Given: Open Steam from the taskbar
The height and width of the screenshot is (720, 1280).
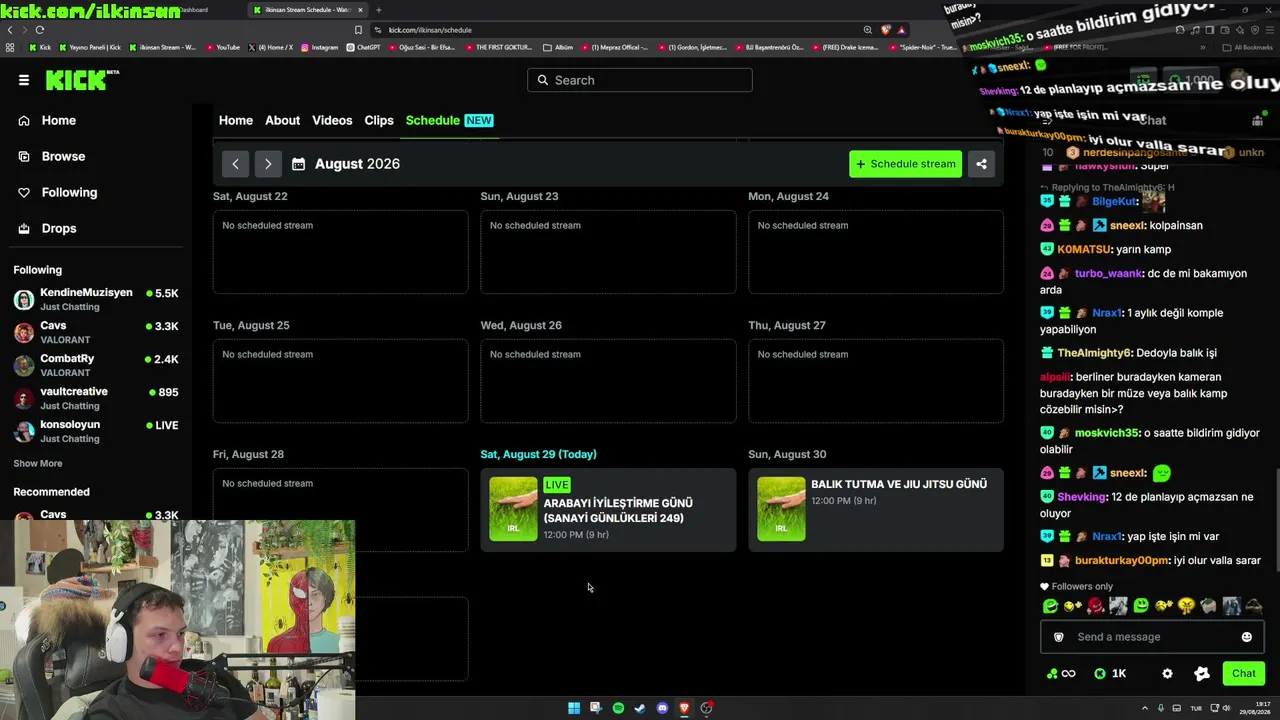Looking at the screenshot, I should point(640,708).
